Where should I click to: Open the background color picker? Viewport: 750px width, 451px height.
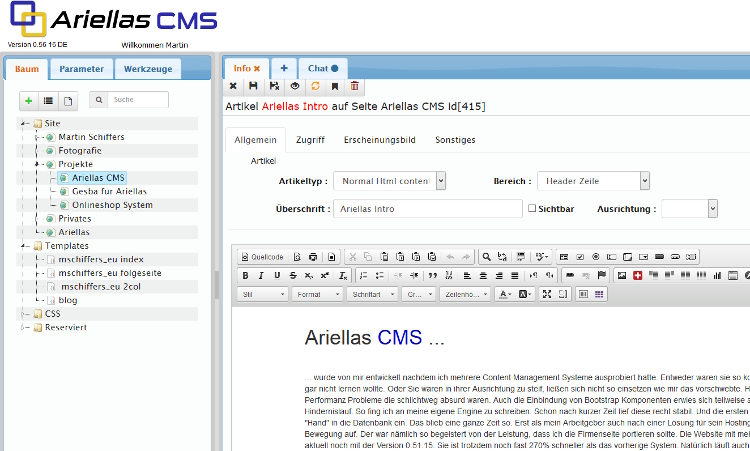(525, 294)
